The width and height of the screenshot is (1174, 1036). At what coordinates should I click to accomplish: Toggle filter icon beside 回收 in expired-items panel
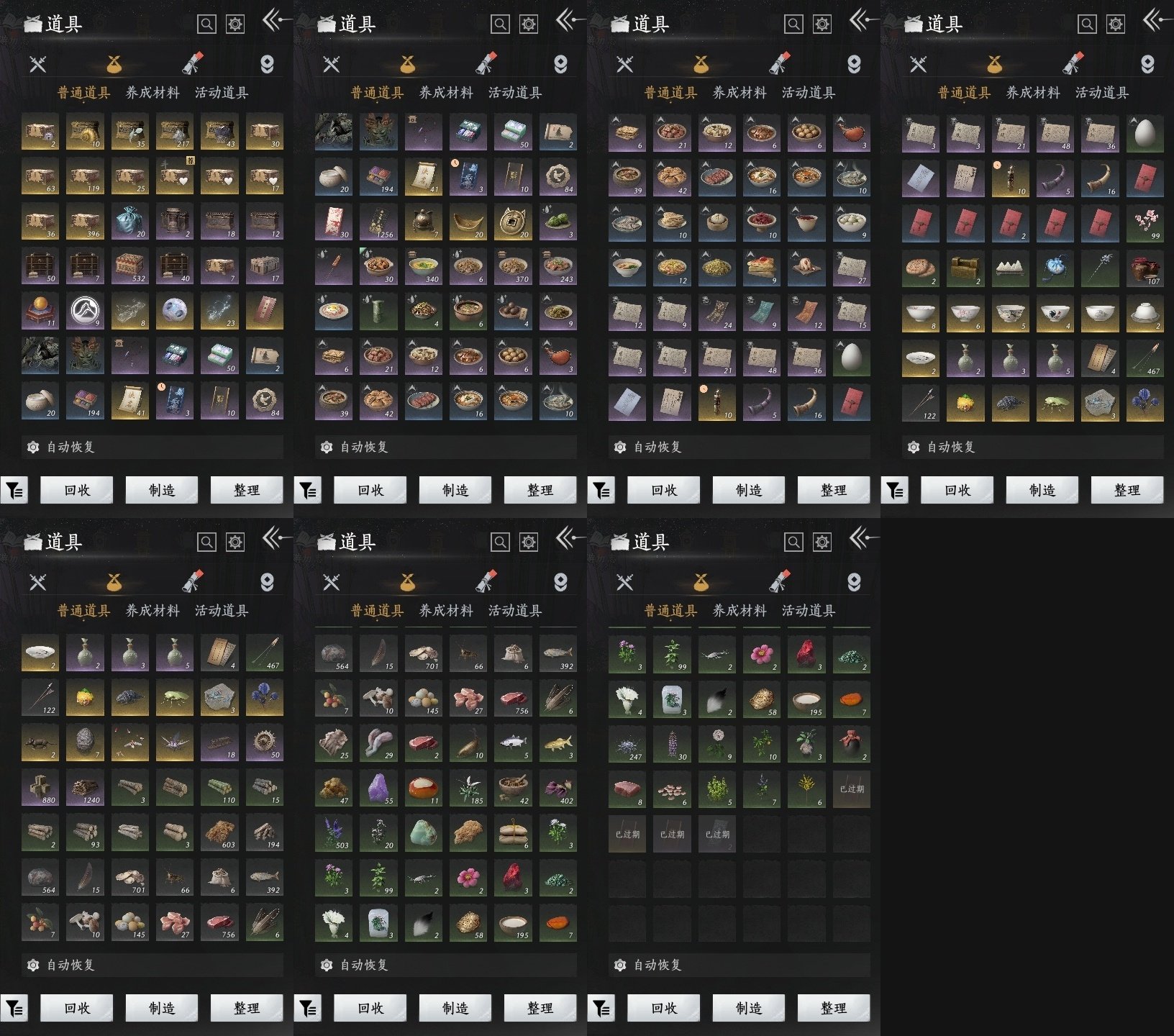[601, 1009]
